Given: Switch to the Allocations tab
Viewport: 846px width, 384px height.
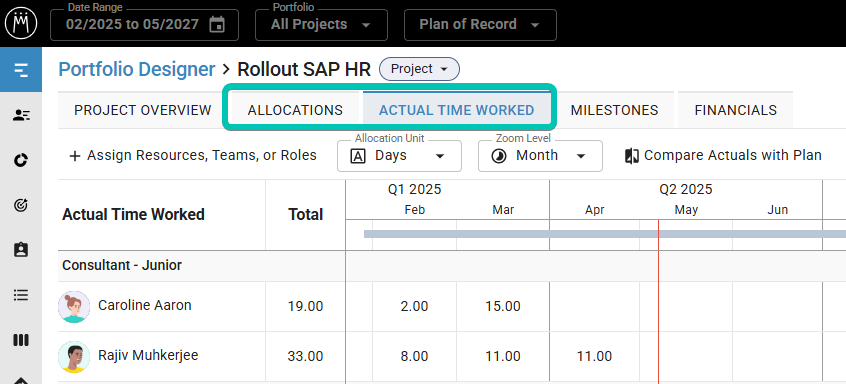Looking at the screenshot, I should tap(295, 110).
